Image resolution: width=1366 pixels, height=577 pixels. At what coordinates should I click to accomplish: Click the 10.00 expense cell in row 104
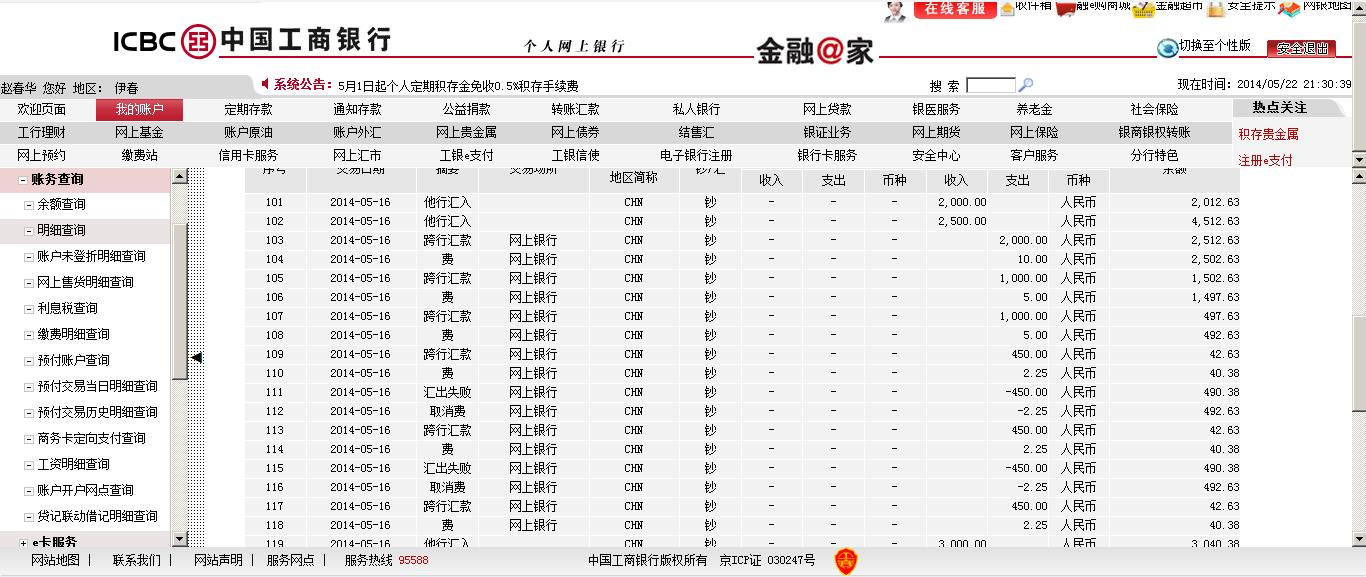pyautogui.click(x=1032, y=259)
